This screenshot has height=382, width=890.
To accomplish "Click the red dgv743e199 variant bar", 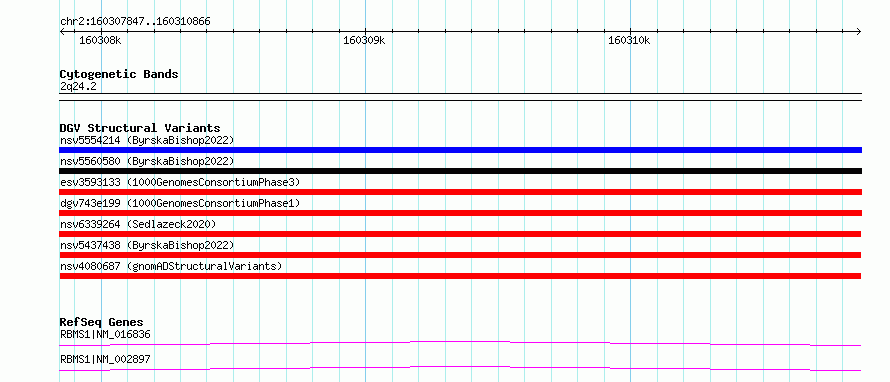I will pyautogui.click(x=460, y=213).
